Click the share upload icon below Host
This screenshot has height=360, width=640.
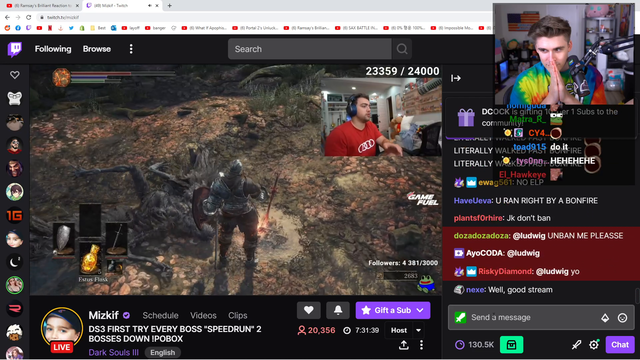point(404,345)
